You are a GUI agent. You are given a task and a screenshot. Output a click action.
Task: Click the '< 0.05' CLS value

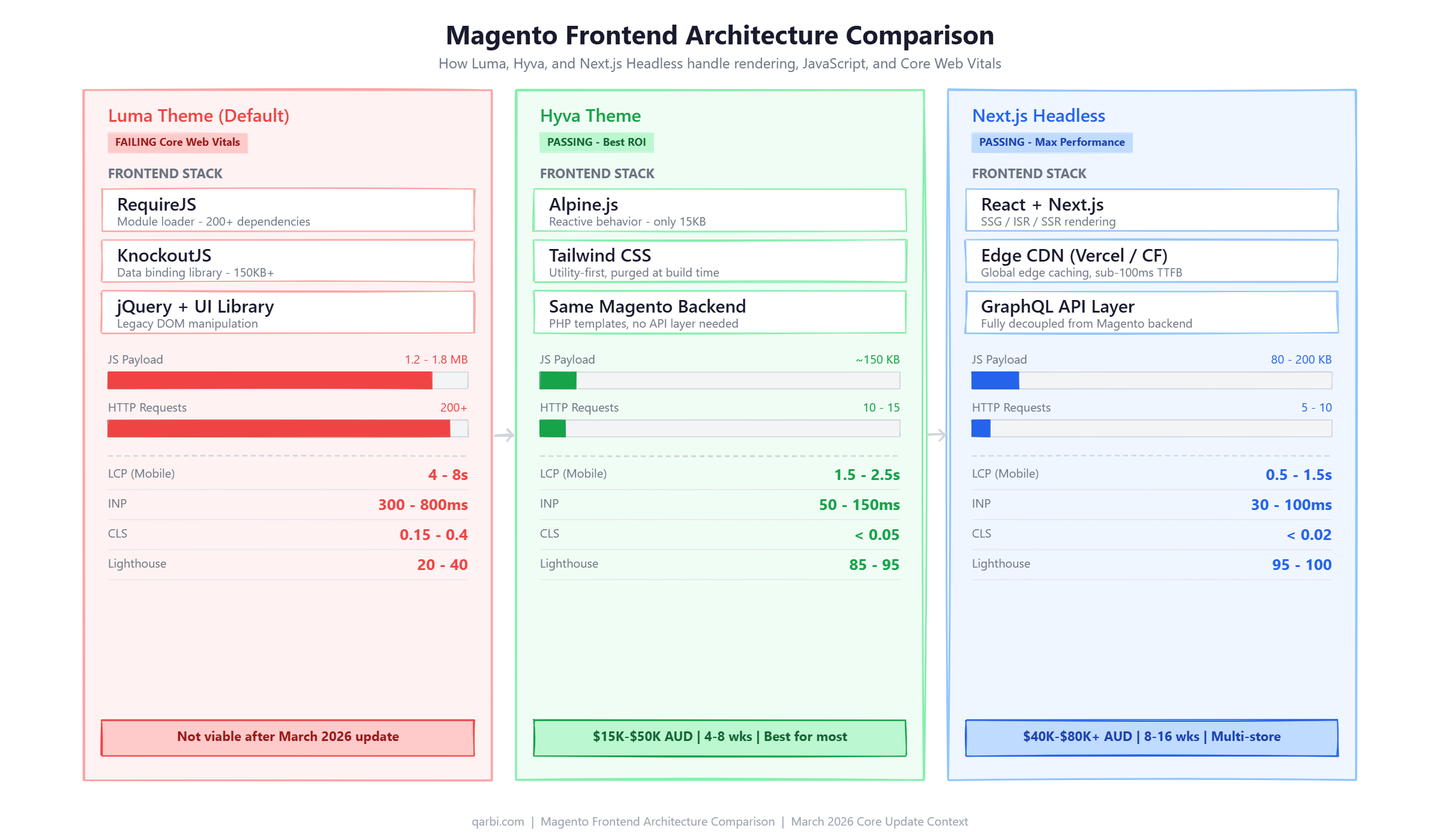click(x=877, y=535)
